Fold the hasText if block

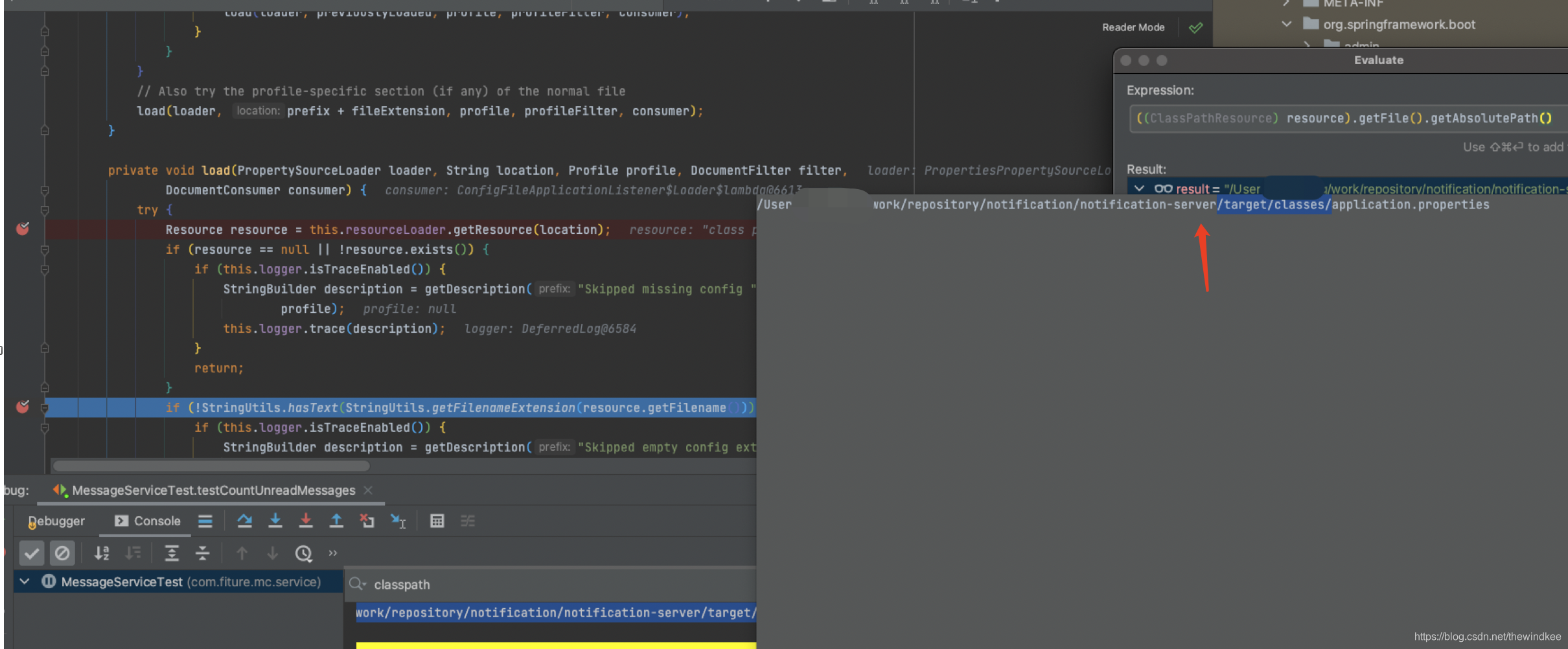tap(45, 407)
